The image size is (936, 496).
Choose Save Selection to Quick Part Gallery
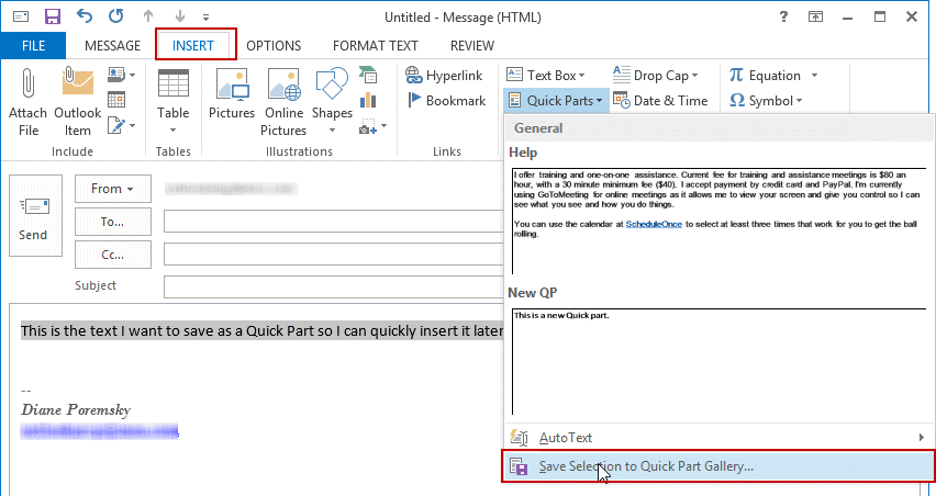pyautogui.click(x=646, y=466)
